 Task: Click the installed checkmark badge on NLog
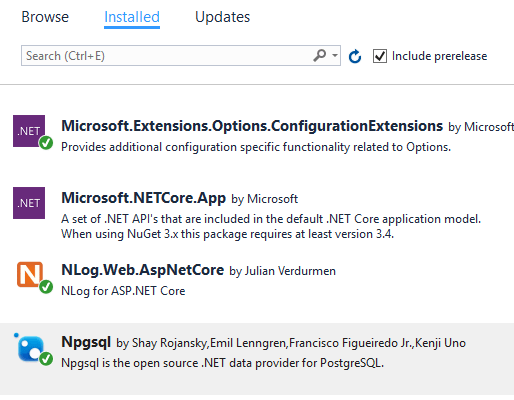coord(46,287)
